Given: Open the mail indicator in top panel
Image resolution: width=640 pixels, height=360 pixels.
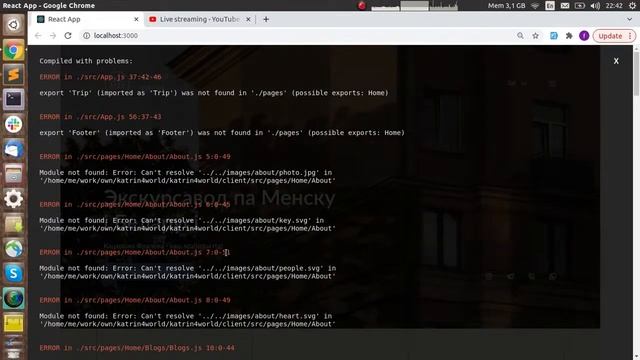Looking at the screenshot, I should point(565,6).
